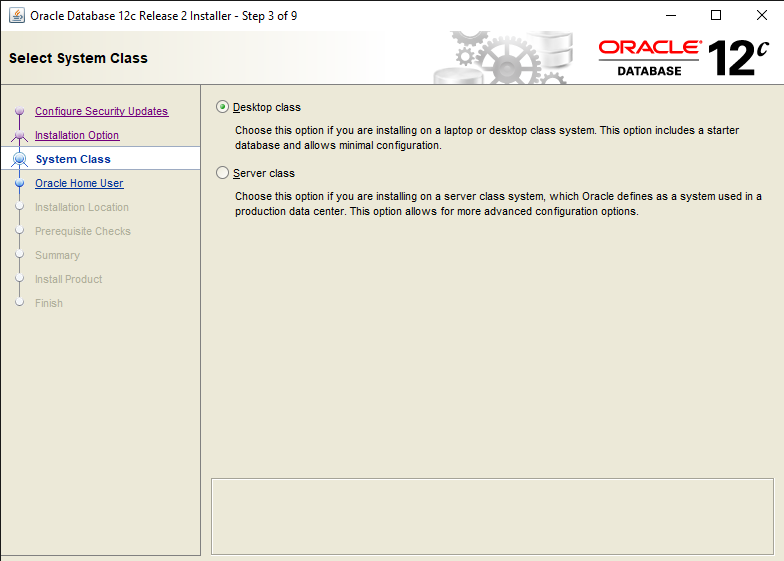
Task: Close the Oracle installer window
Action: 762,16
